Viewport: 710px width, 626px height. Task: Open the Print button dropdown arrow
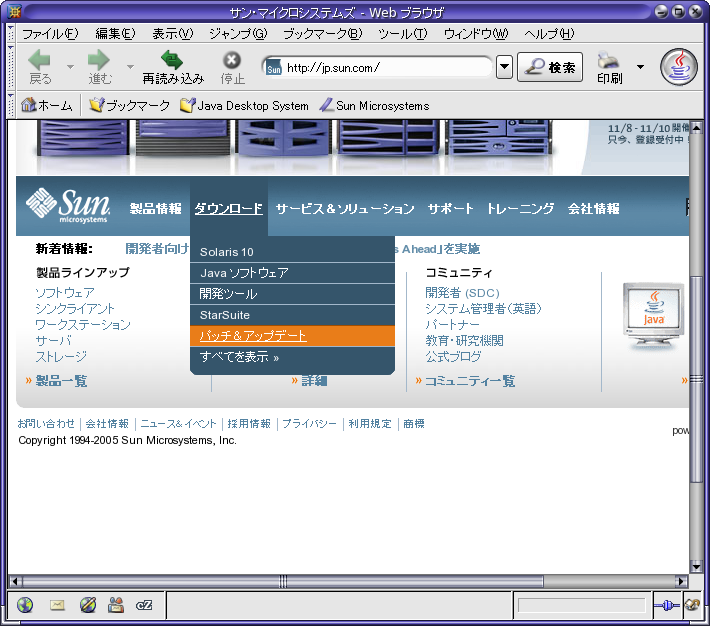pos(640,67)
